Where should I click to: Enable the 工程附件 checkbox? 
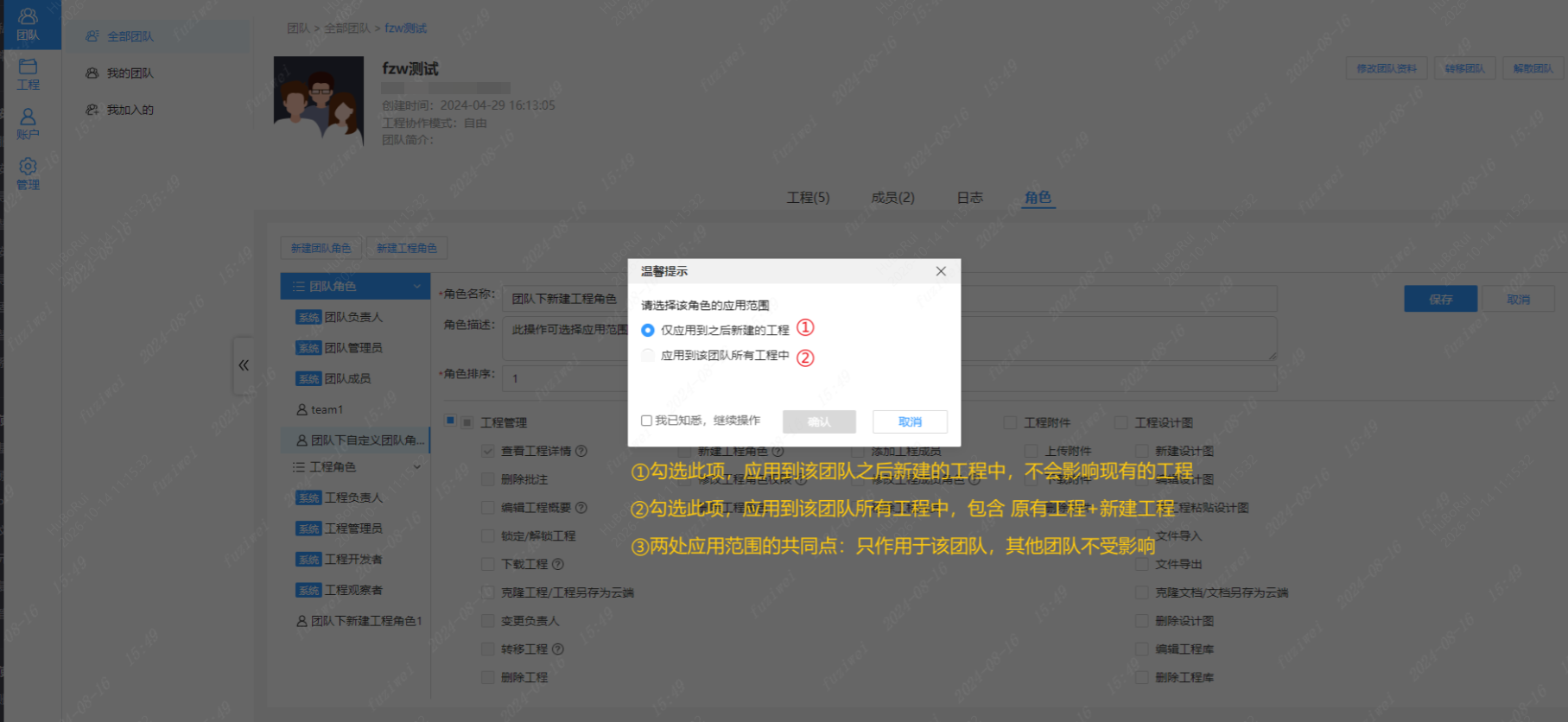tap(1010, 422)
